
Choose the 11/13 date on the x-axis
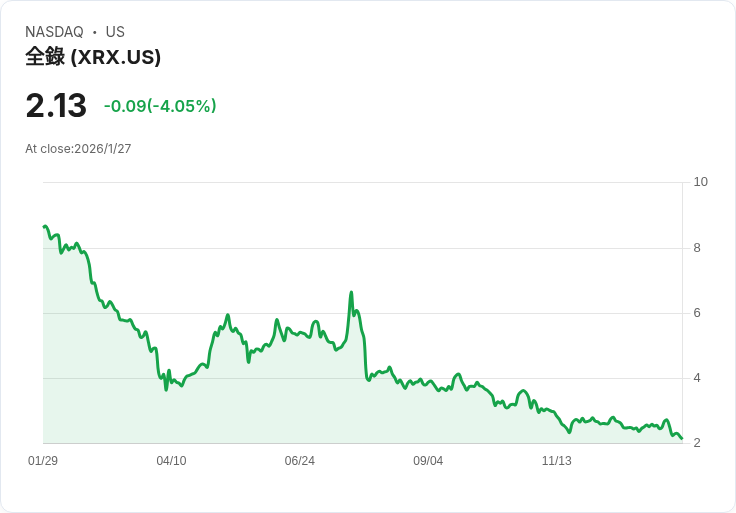[556, 461]
